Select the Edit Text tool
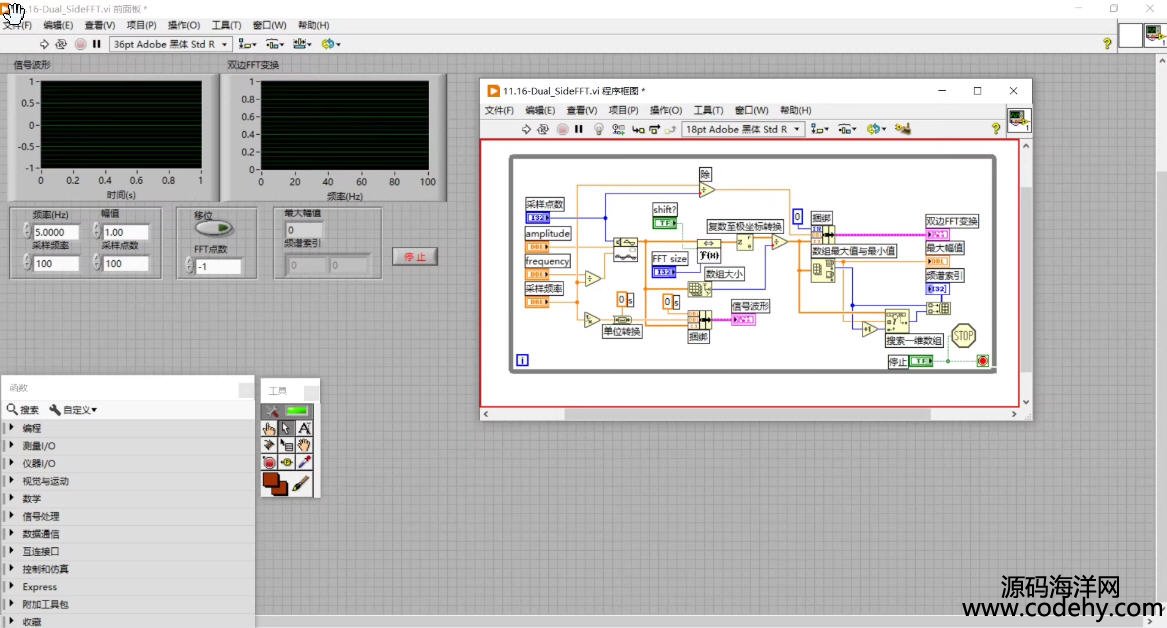The image size is (1167, 628). coord(304,429)
